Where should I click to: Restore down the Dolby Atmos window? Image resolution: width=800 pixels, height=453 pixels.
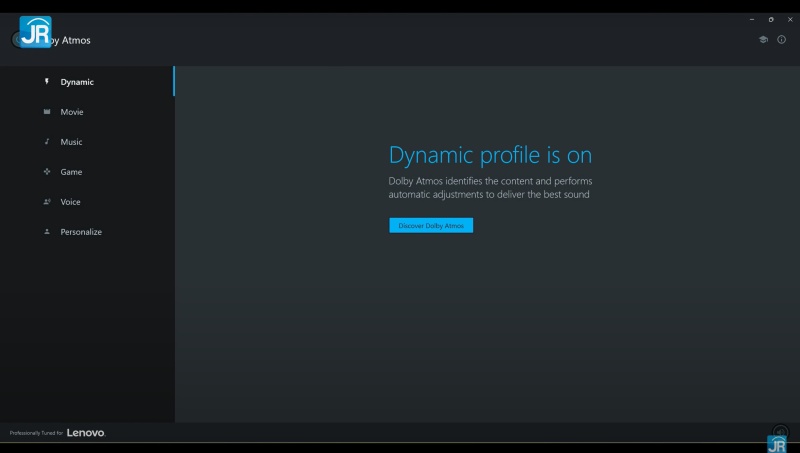point(771,19)
